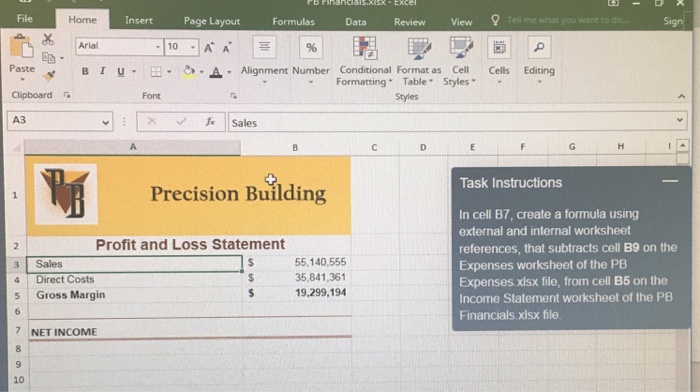Minimize the Task Instructions panel

670,181
